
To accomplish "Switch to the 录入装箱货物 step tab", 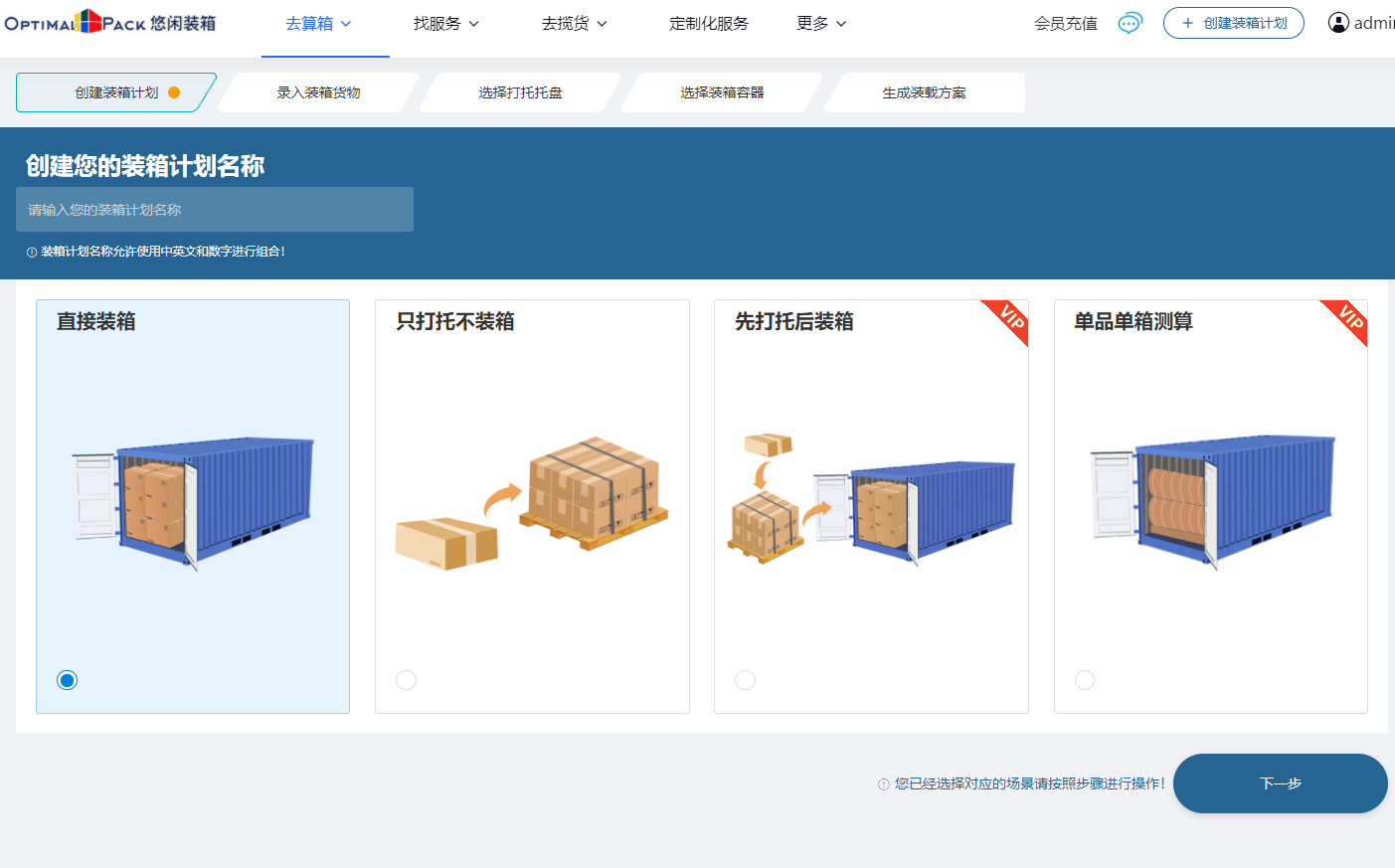I will pos(318,92).
